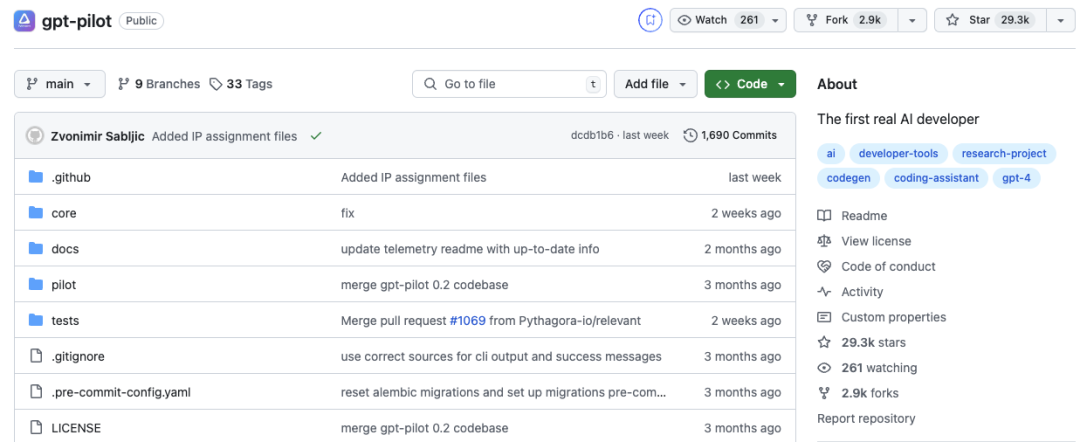
Task: Open the Readme link in About
Action: [x=853, y=216]
